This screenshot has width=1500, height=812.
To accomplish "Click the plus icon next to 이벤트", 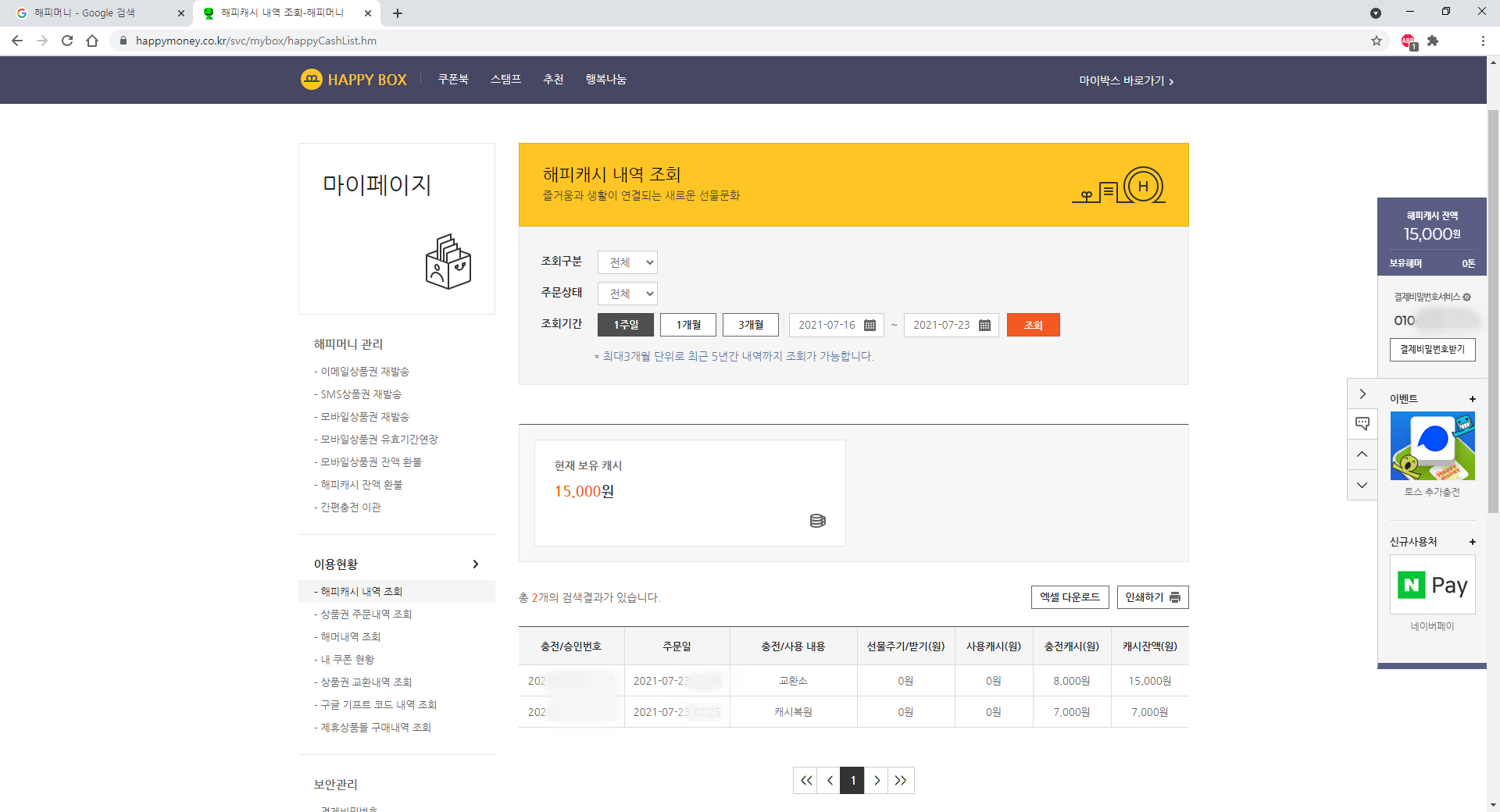I will point(1473,399).
